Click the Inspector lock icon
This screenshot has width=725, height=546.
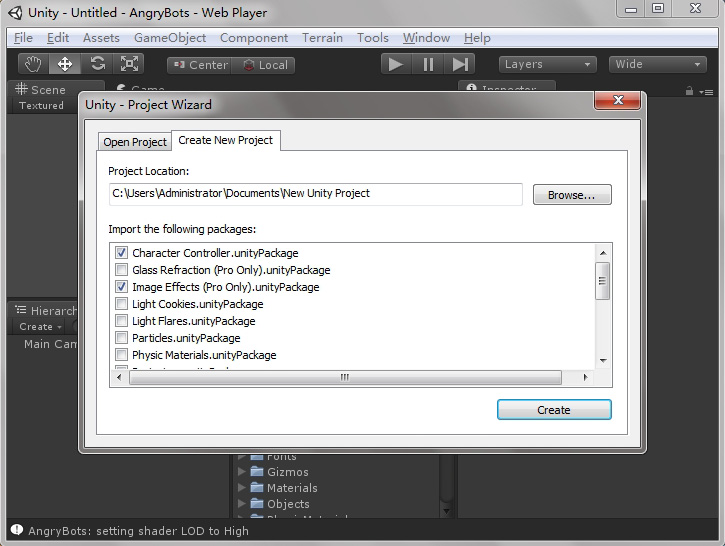pyautogui.click(x=689, y=91)
